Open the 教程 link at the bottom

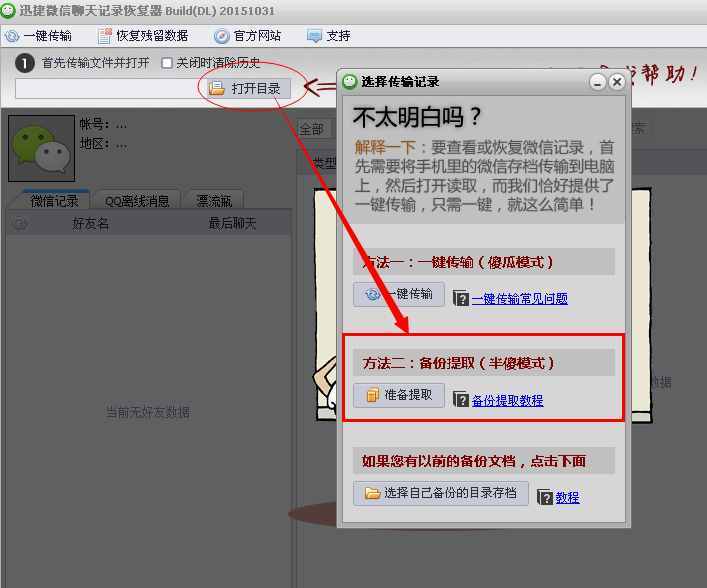(567, 498)
